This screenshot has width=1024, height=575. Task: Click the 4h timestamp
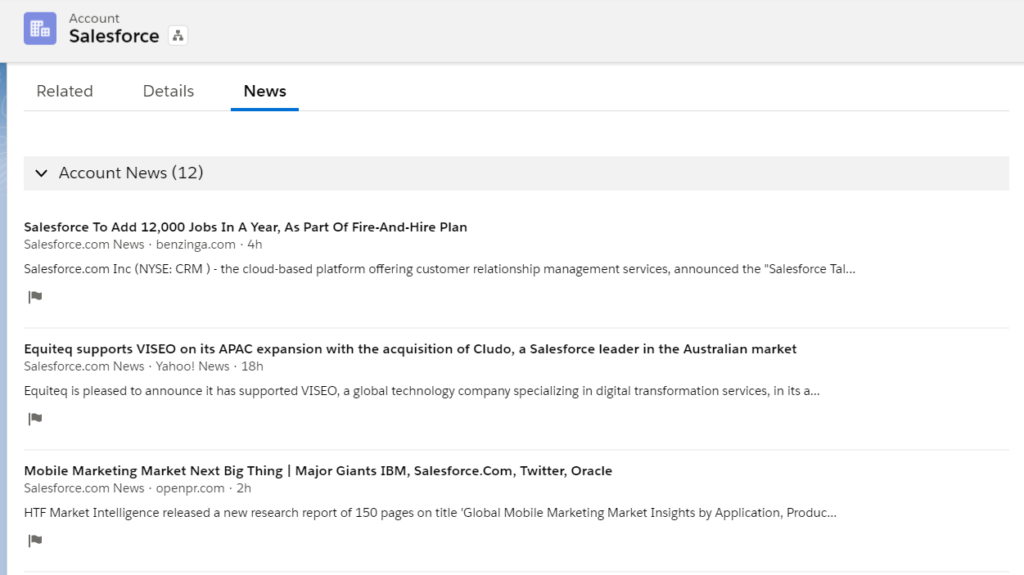[255, 244]
